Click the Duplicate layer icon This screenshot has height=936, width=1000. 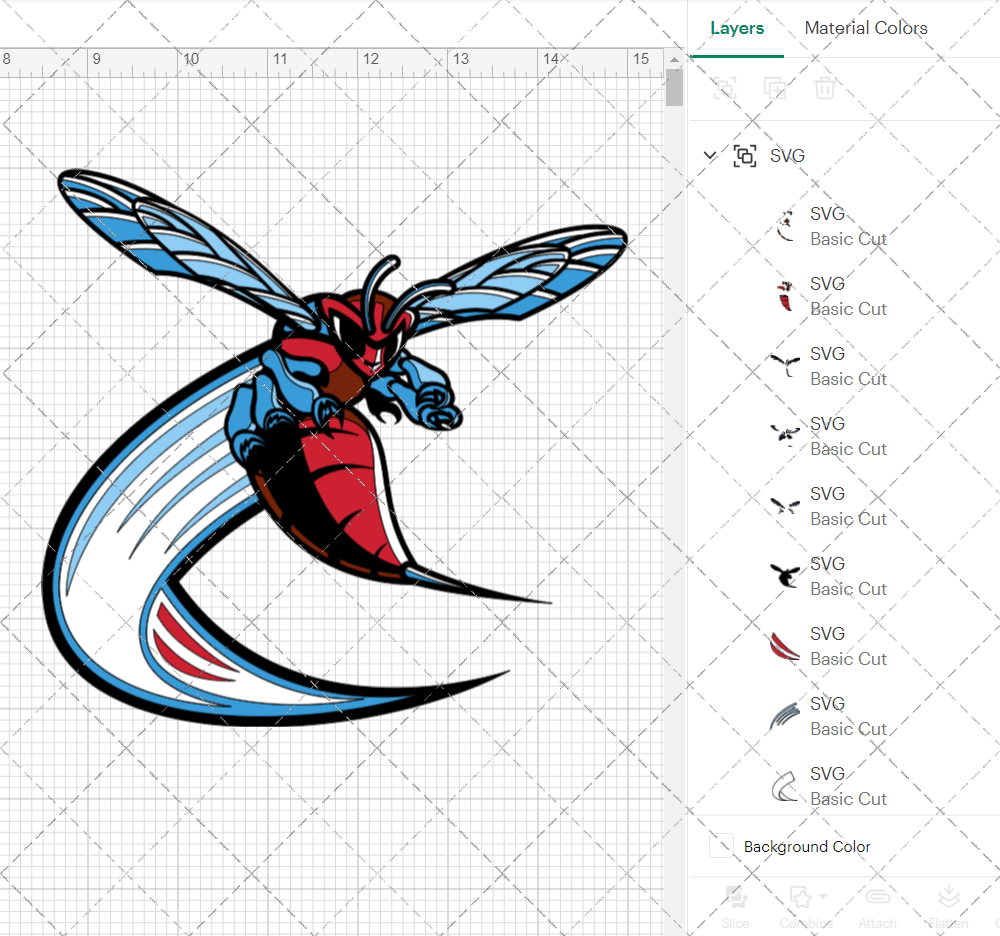[x=775, y=88]
